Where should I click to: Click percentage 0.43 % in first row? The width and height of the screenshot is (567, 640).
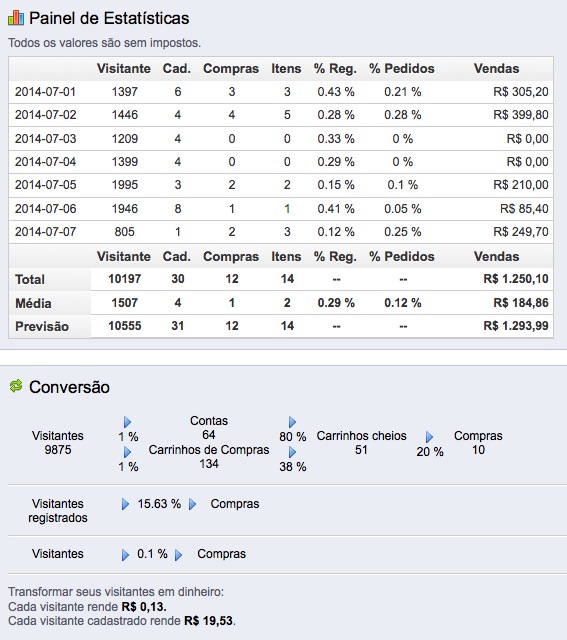(336, 92)
